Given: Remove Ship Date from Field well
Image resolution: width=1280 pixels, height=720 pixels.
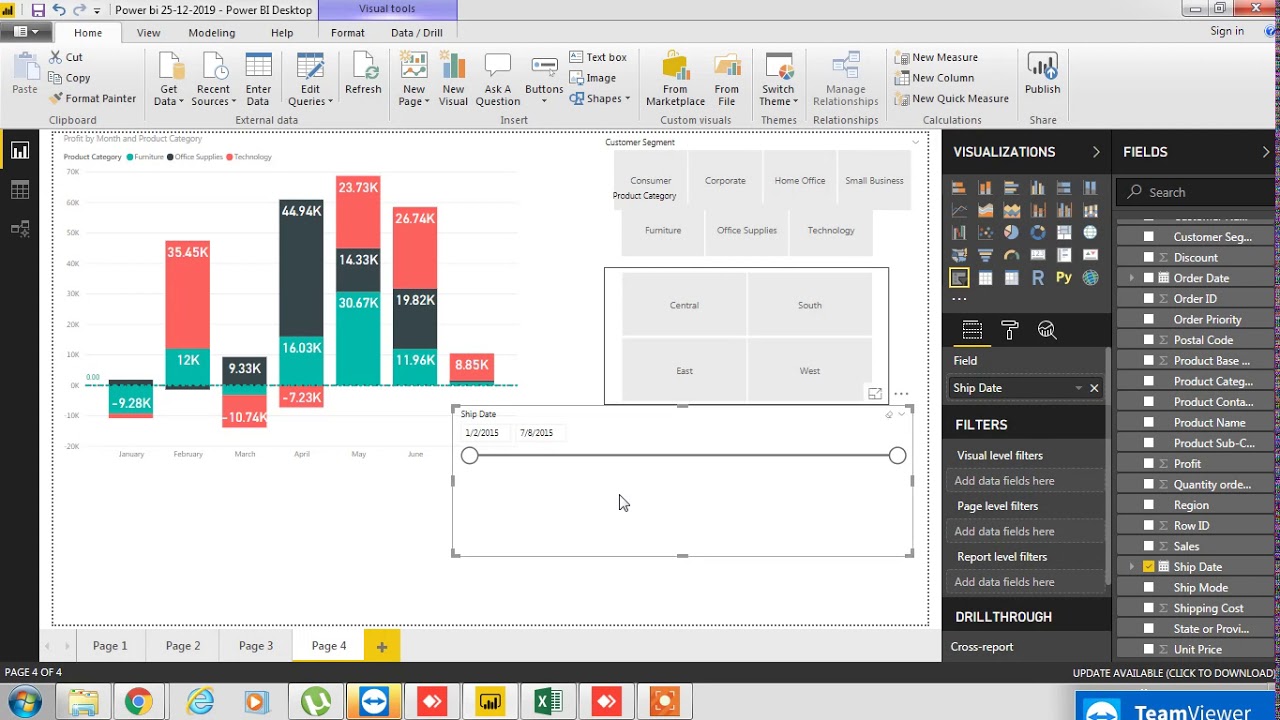Looking at the screenshot, I should click(1094, 388).
